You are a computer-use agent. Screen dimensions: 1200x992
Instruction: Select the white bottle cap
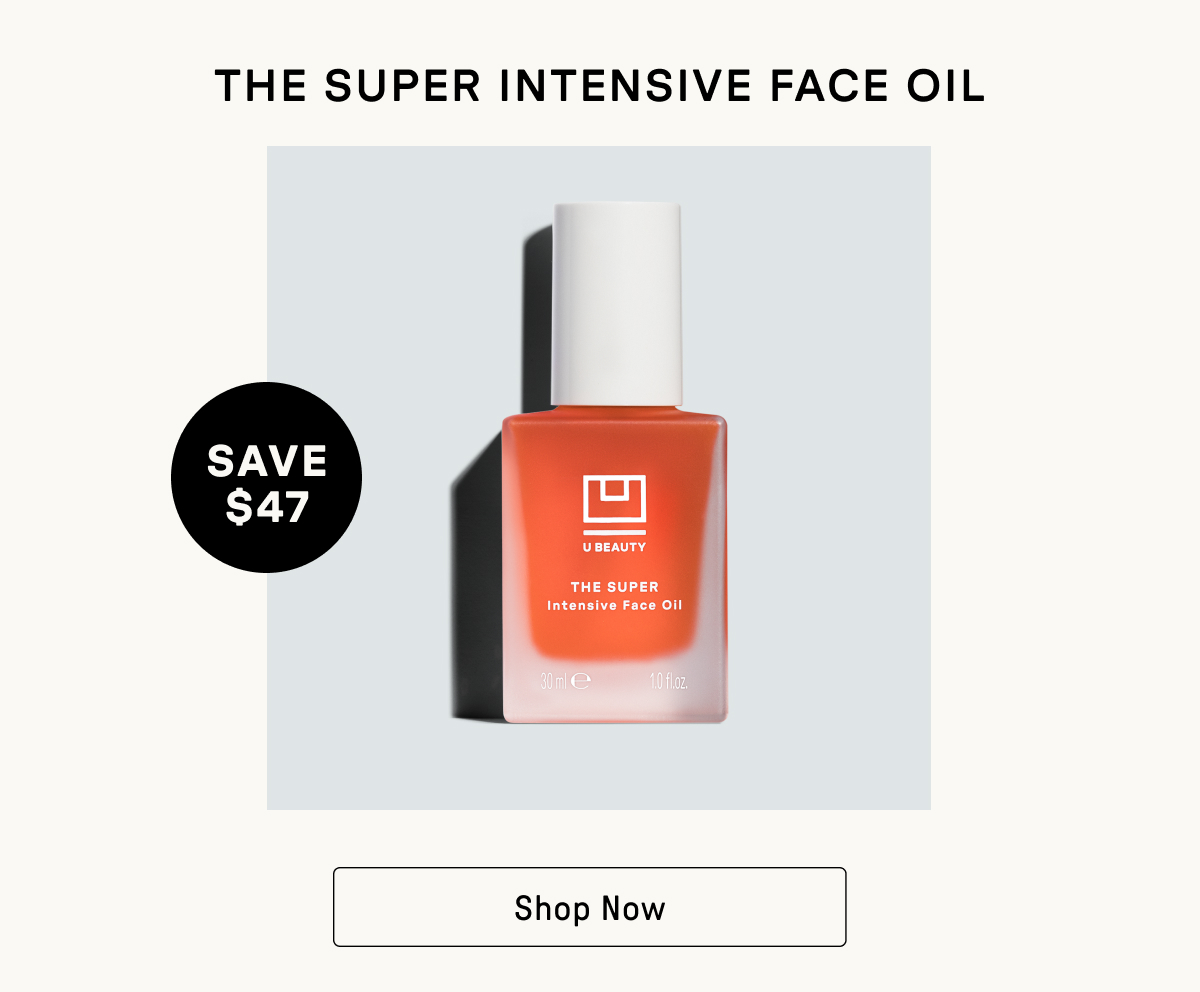[617, 304]
